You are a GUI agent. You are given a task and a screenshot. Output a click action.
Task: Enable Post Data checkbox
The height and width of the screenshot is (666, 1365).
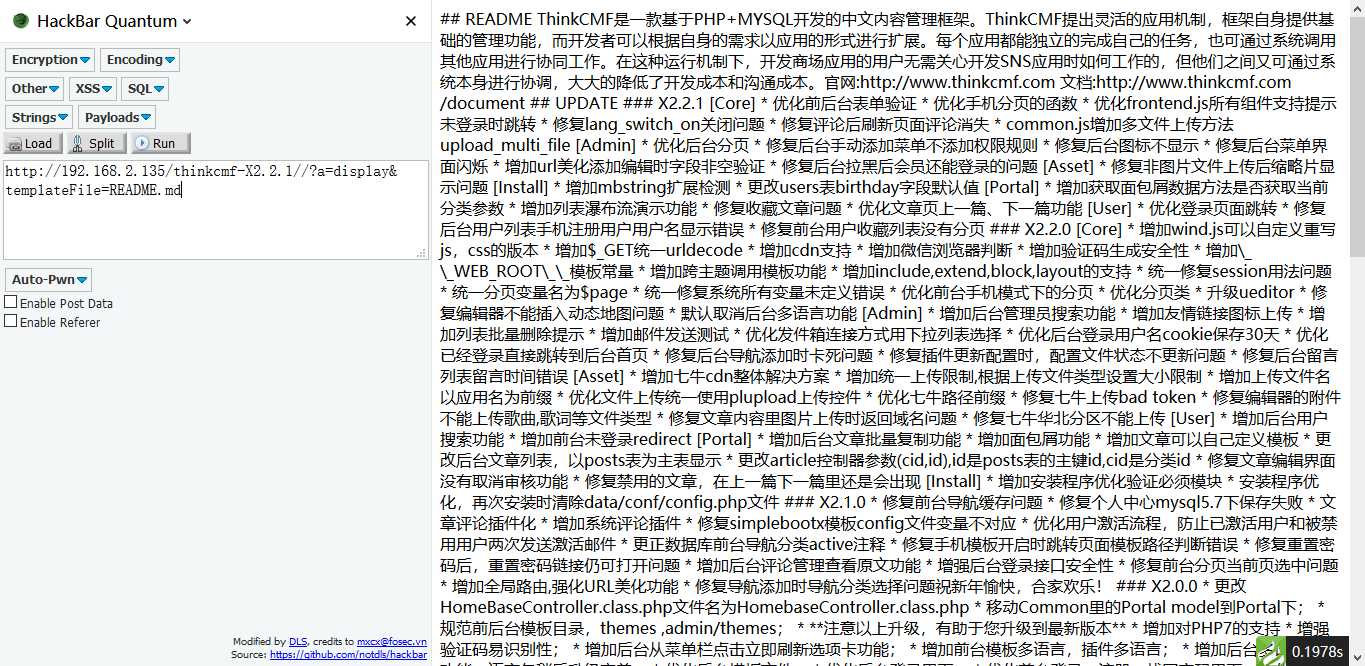pyautogui.click(x=11, y=302)
